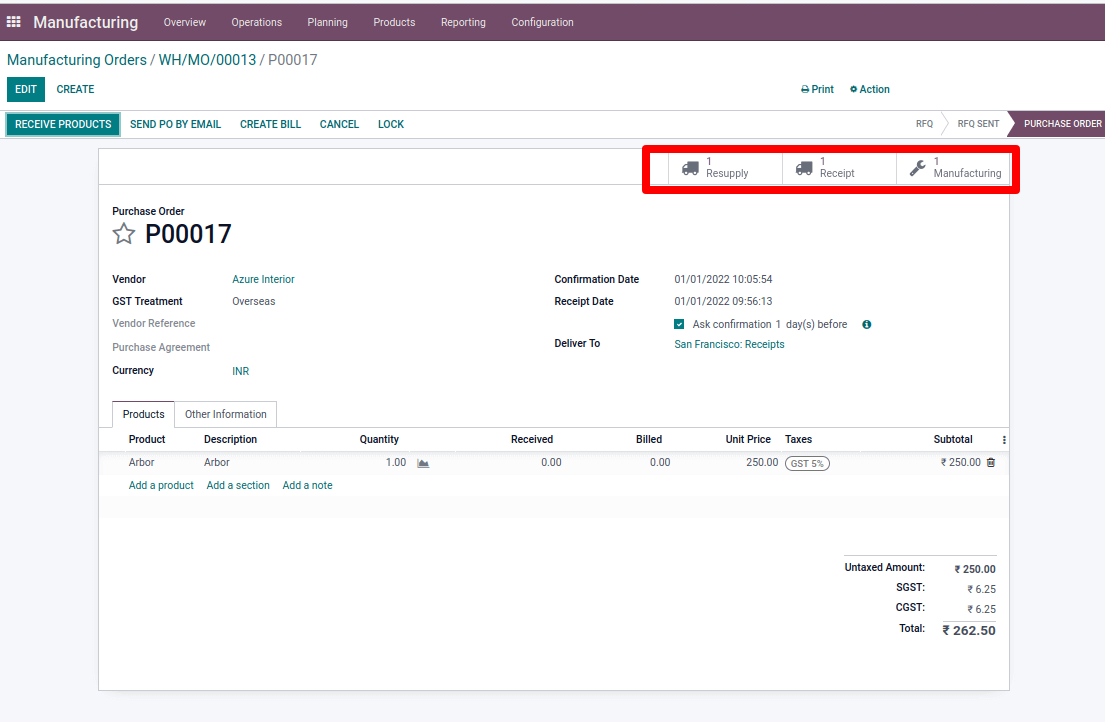Open the Planning menu
1105x722 pixels.
click(328, 23)
